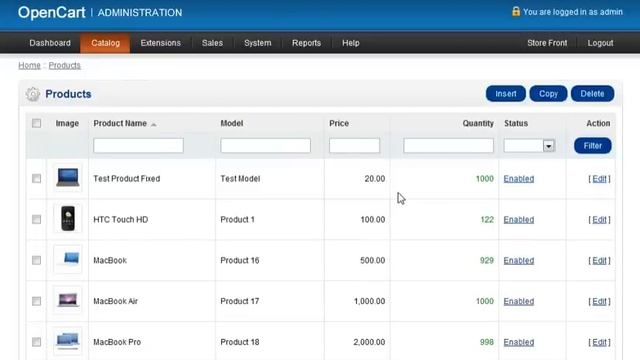Open the Dashboard menu
The image size is (640, 360).
pos(50,43)
